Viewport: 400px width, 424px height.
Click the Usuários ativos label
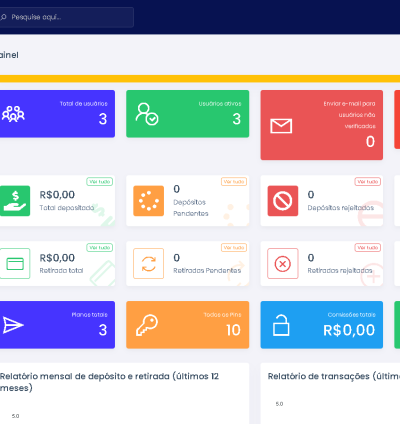220,104
